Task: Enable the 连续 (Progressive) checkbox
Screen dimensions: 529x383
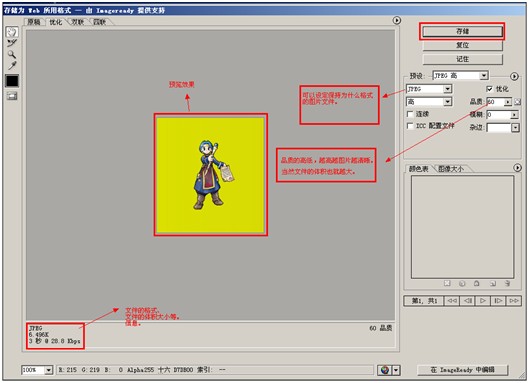Action: (x=410, y=114)
